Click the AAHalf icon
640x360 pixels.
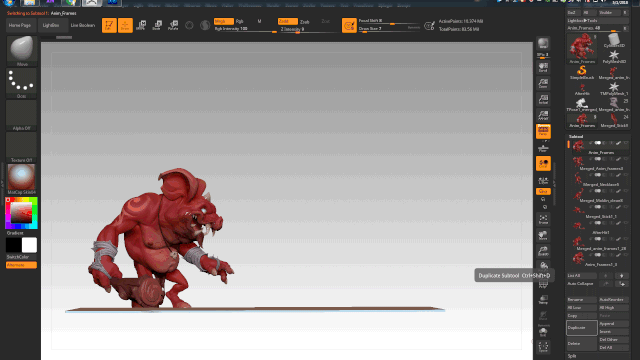tap(543, 115)
